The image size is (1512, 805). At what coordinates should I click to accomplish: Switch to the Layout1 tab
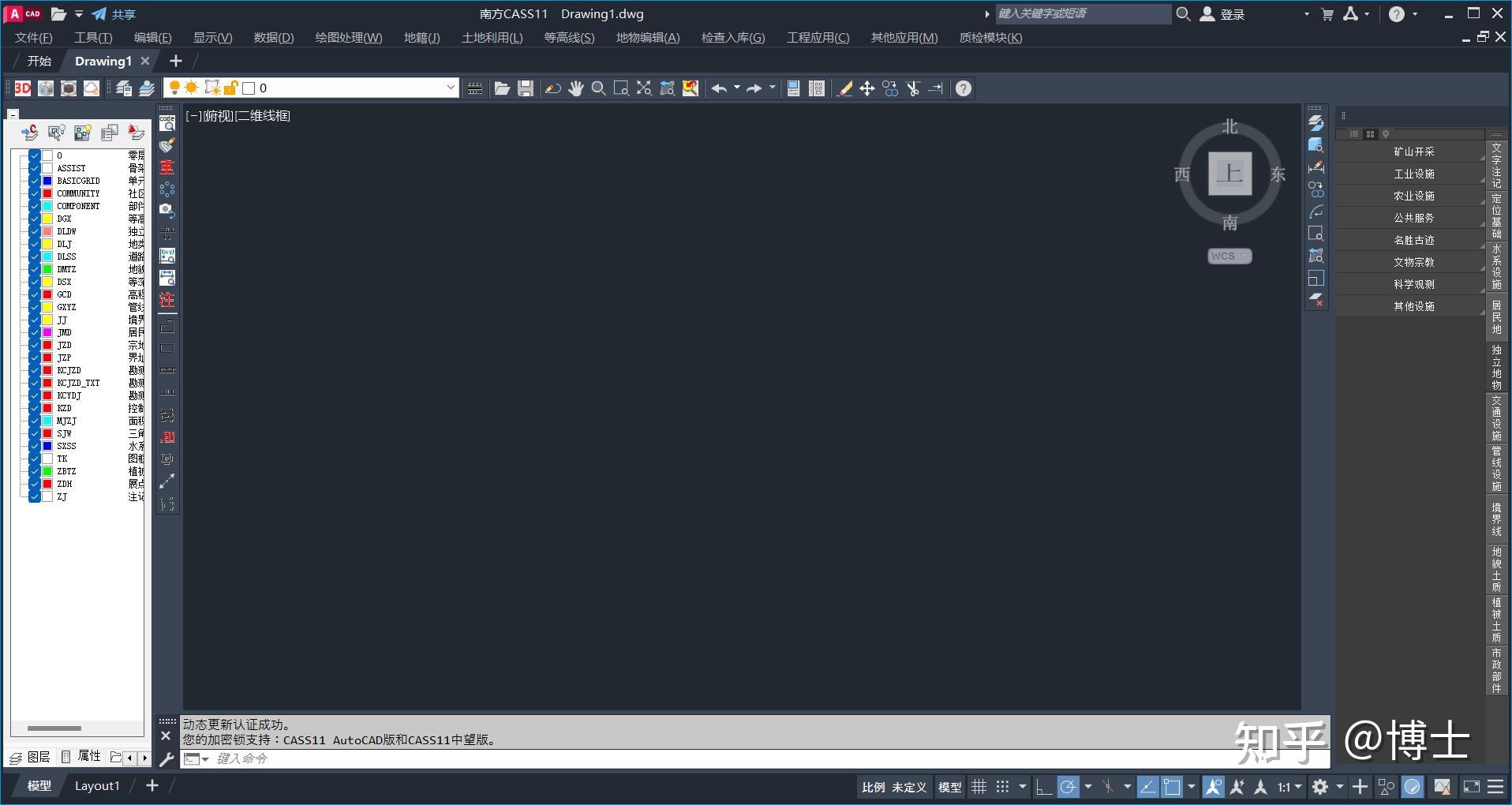(97, 784)
